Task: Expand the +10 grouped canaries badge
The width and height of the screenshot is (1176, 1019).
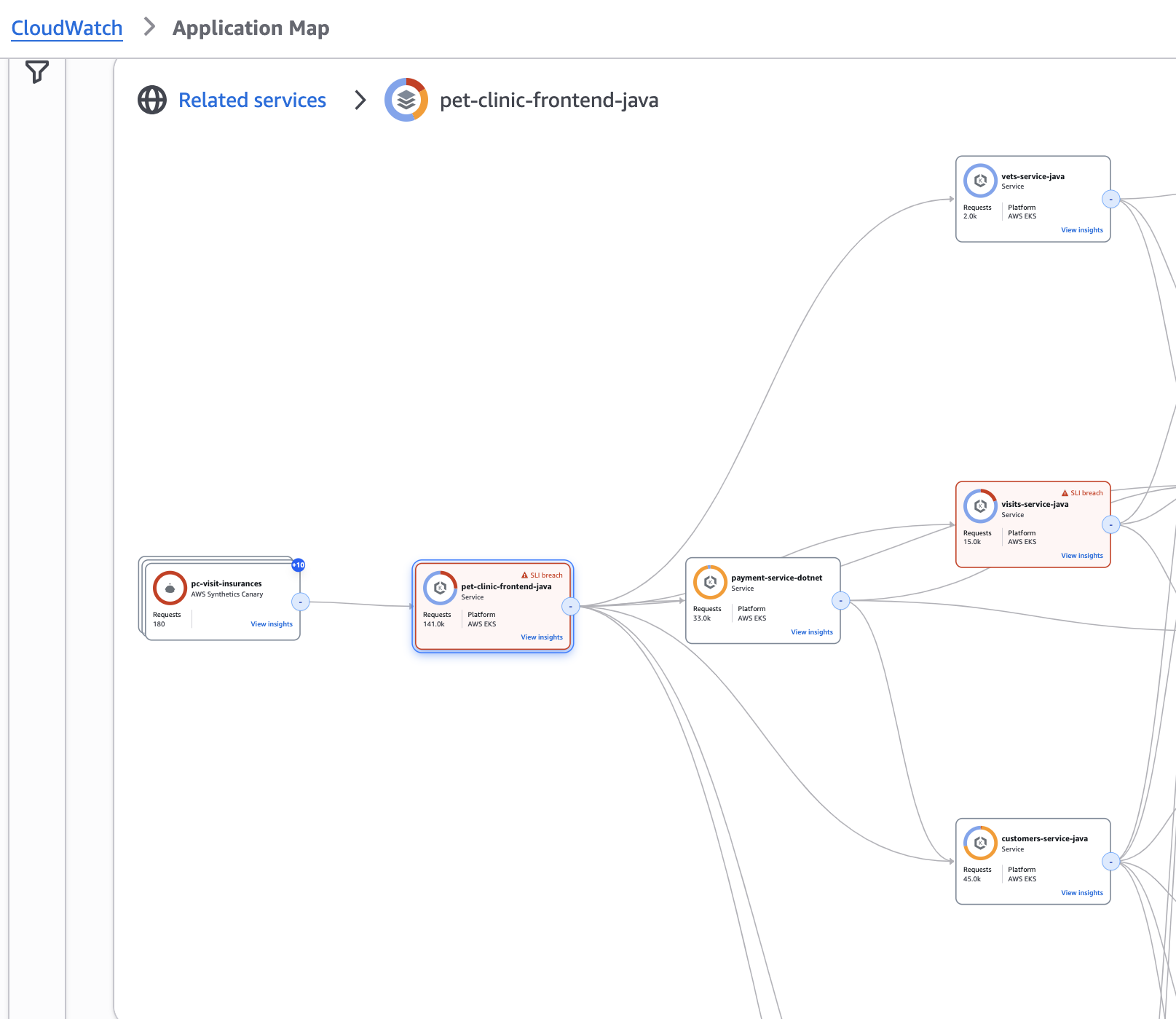Action: (299, 565)
